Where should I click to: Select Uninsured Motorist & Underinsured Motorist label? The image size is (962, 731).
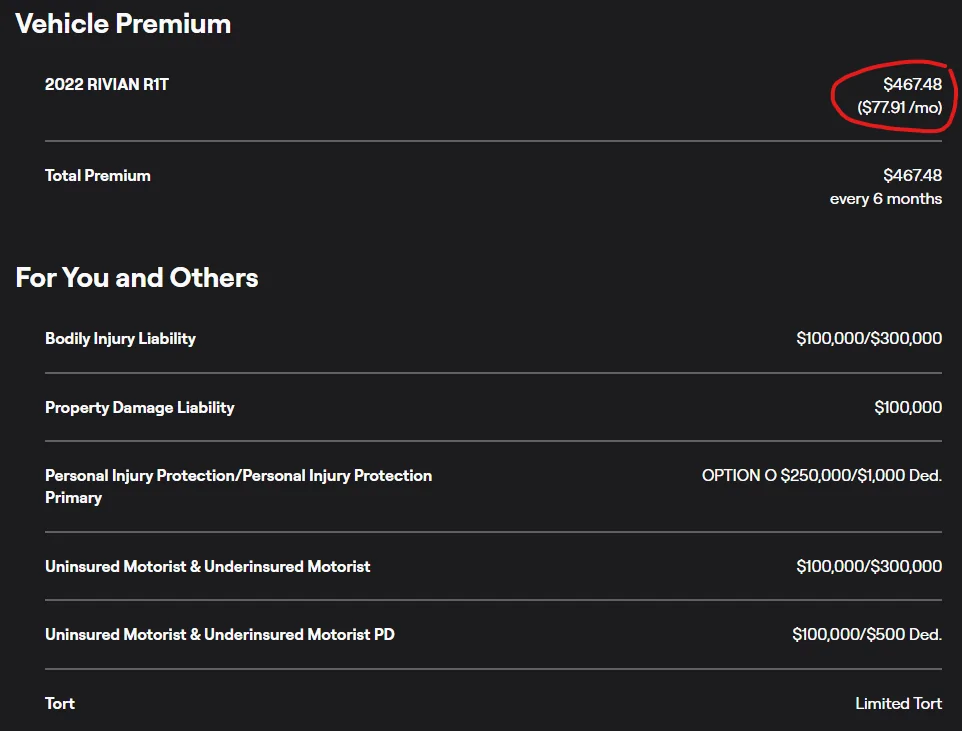point(207,567)
